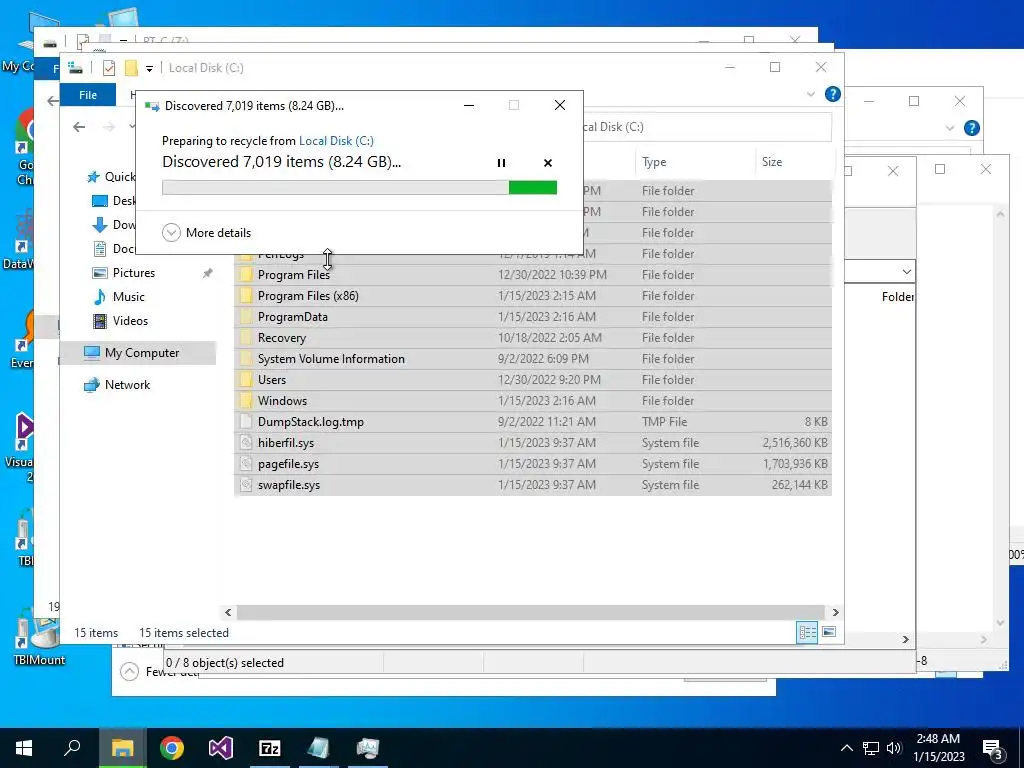Click help icon in background right window
Image resolution: width=1024 pixels, height=768 pixels.
(x=972, y=128)
